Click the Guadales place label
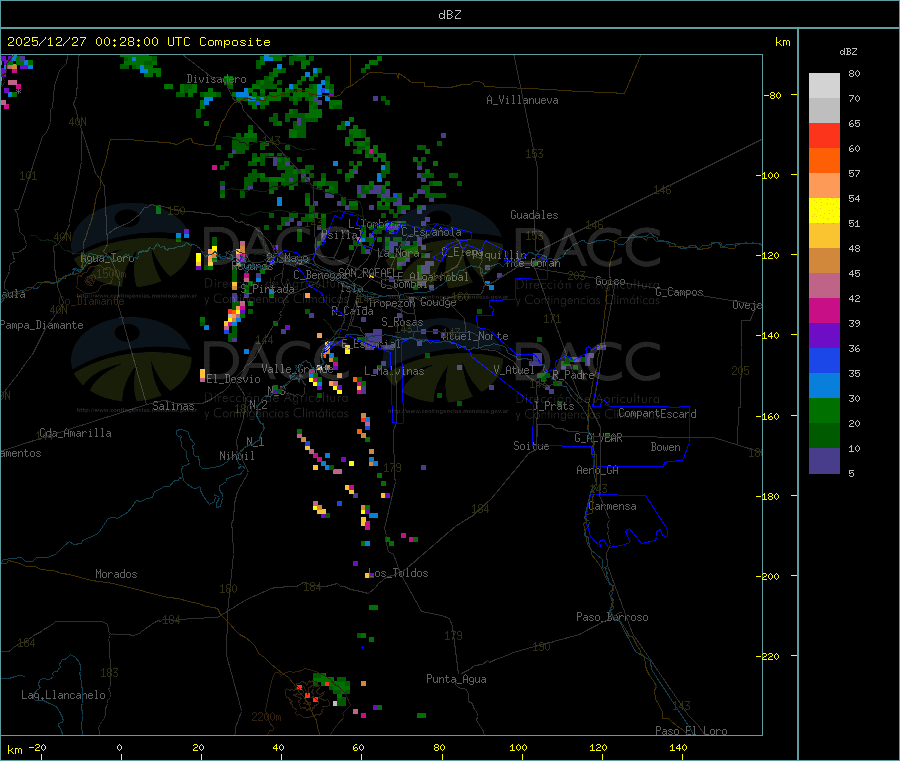The height and width of the screenshot is (761, 900). [x=534, y=215]
